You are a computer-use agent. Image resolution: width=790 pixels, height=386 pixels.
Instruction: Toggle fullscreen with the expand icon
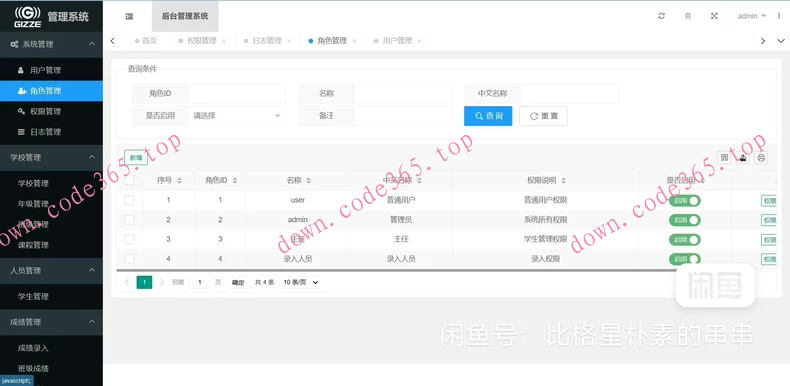tap(714, 16)
